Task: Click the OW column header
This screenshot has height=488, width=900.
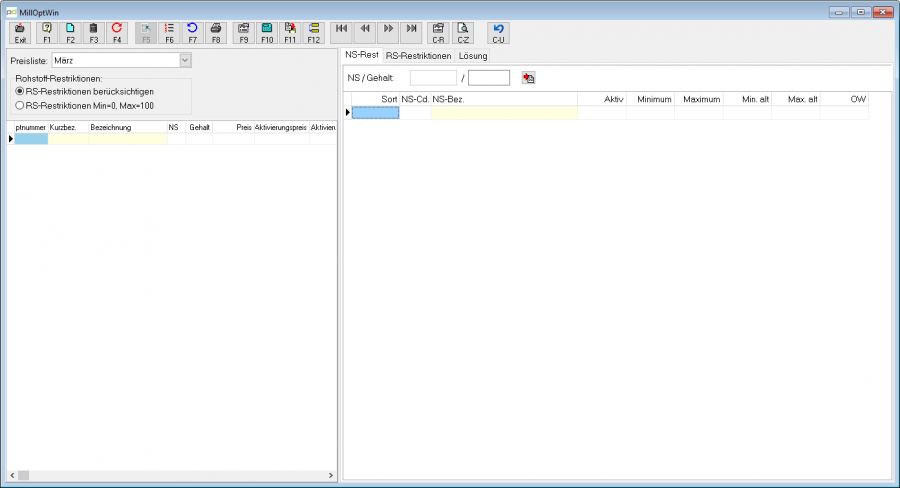Action: coord(844,99)
